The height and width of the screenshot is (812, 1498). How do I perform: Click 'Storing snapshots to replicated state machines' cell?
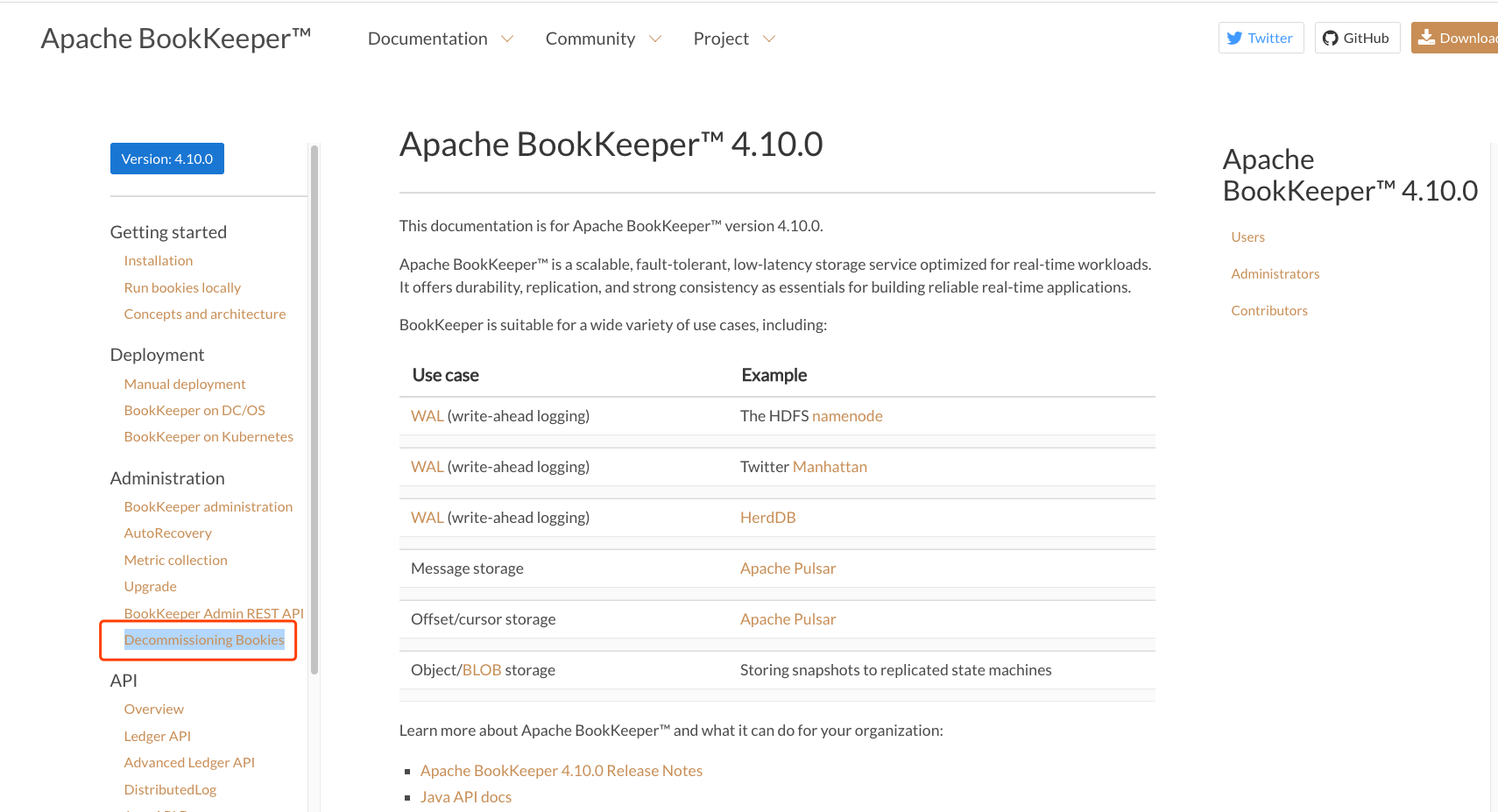pos(896,670)
